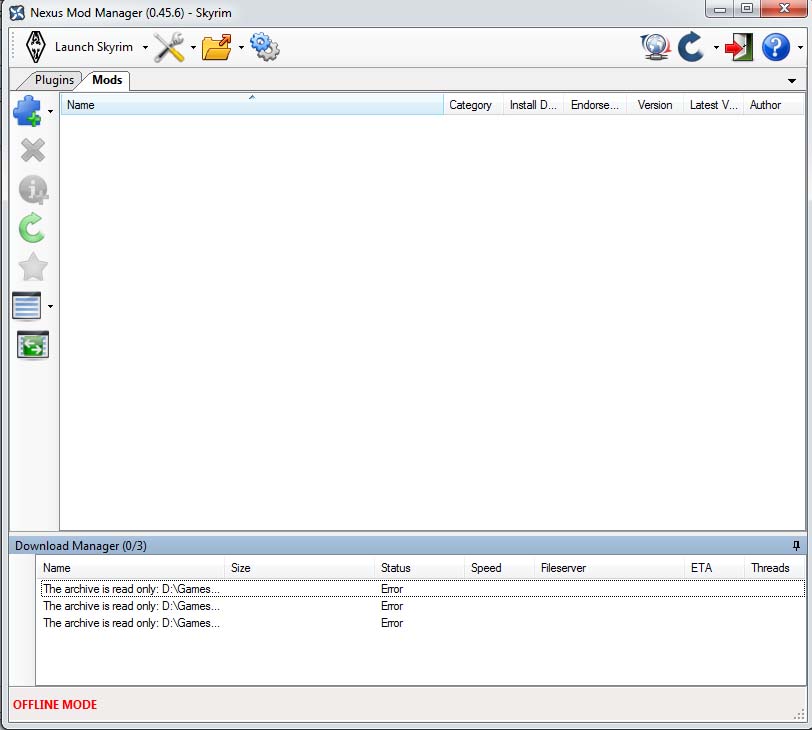Viewport: 812px width, 730px height.
Task: Select the Mods tab
Action: click(x=107, y=80)
